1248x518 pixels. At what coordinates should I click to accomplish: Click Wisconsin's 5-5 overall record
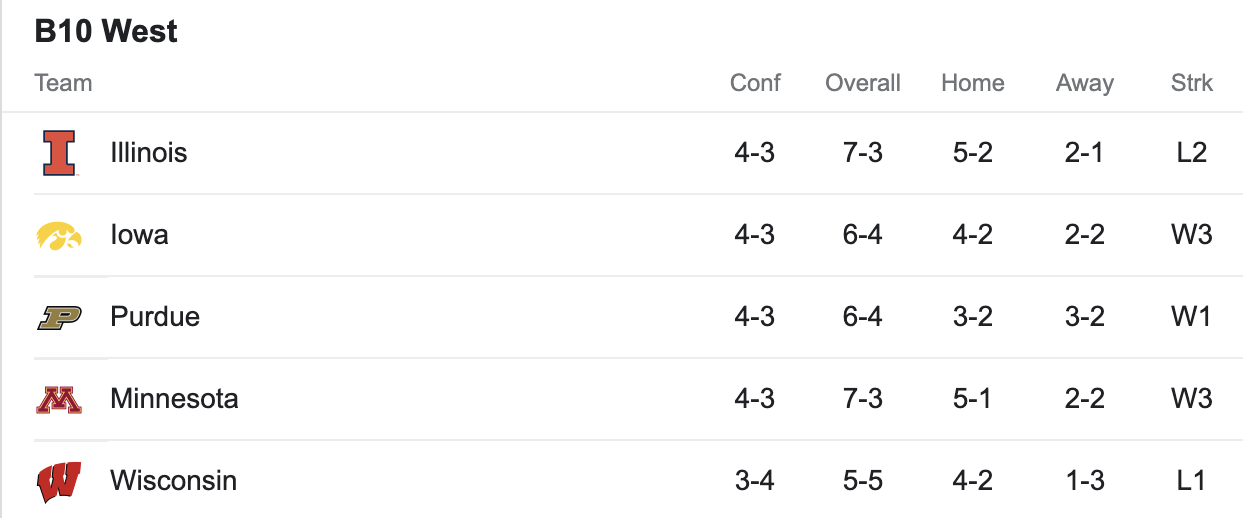pyautogui.click(x=862, y=481)
